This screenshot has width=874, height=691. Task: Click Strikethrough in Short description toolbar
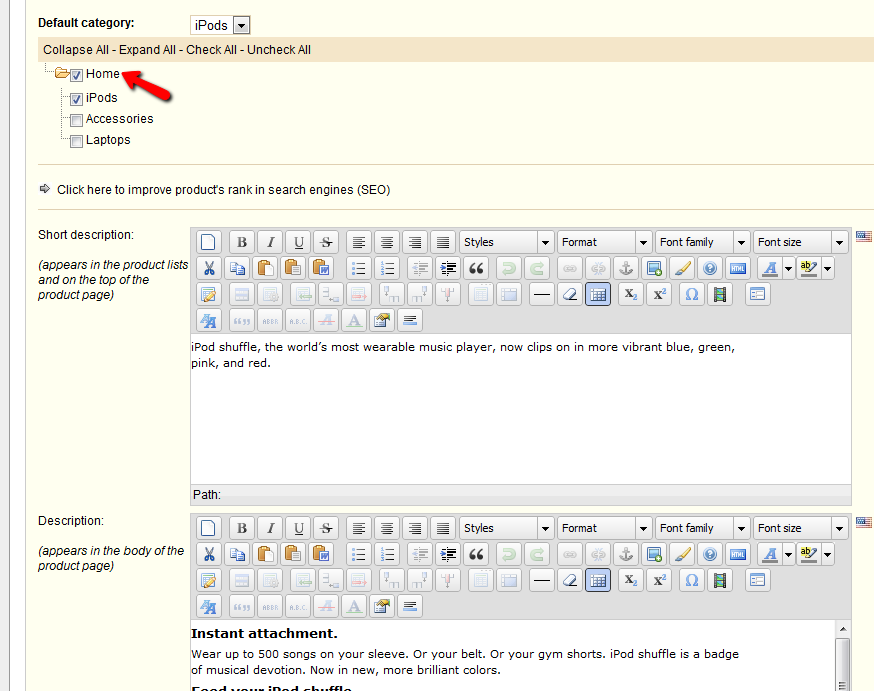(327, 242)
